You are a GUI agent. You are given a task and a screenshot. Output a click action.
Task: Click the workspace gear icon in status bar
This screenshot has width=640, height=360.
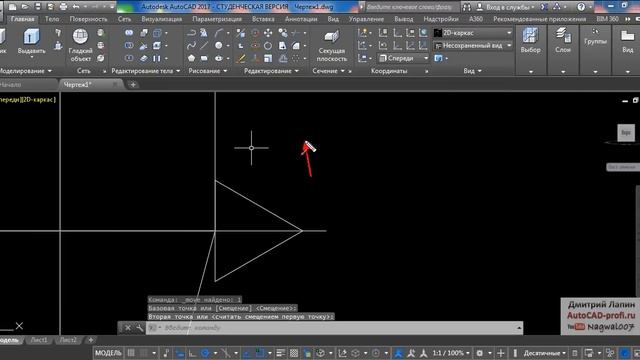480,353
